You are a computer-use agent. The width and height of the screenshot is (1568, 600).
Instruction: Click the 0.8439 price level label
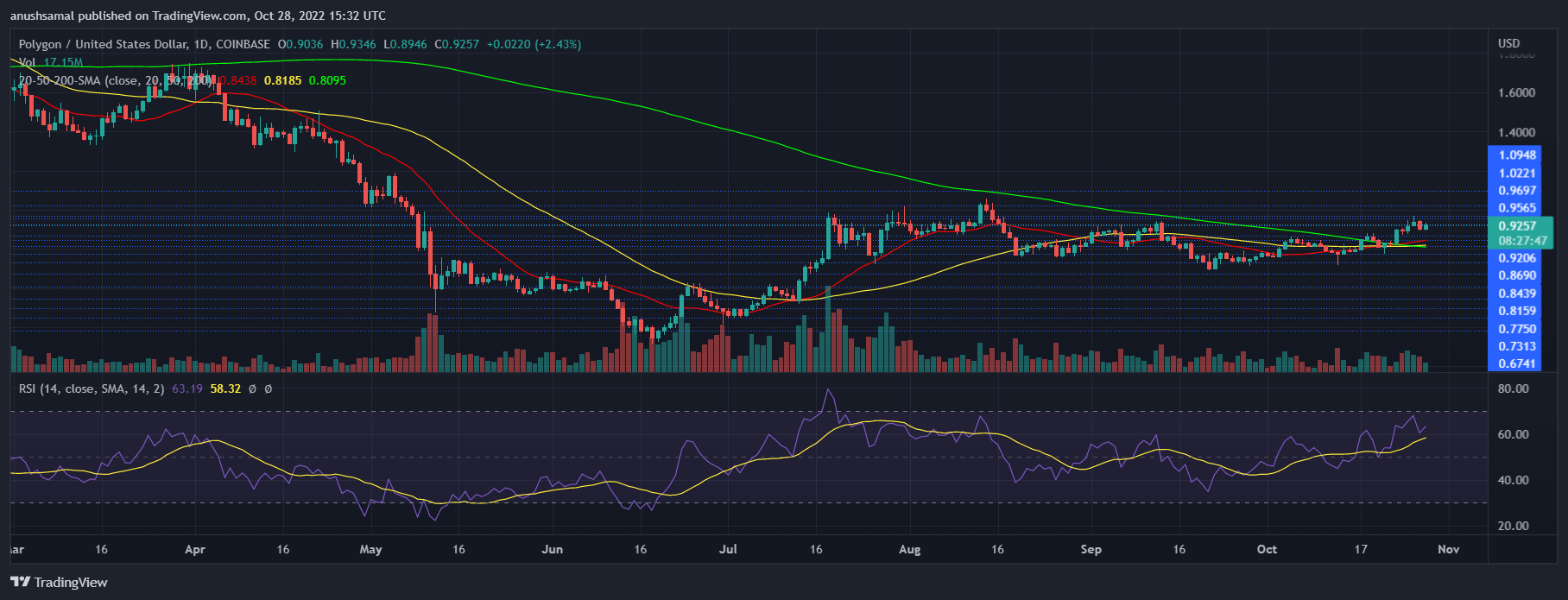click(1517, 294)
